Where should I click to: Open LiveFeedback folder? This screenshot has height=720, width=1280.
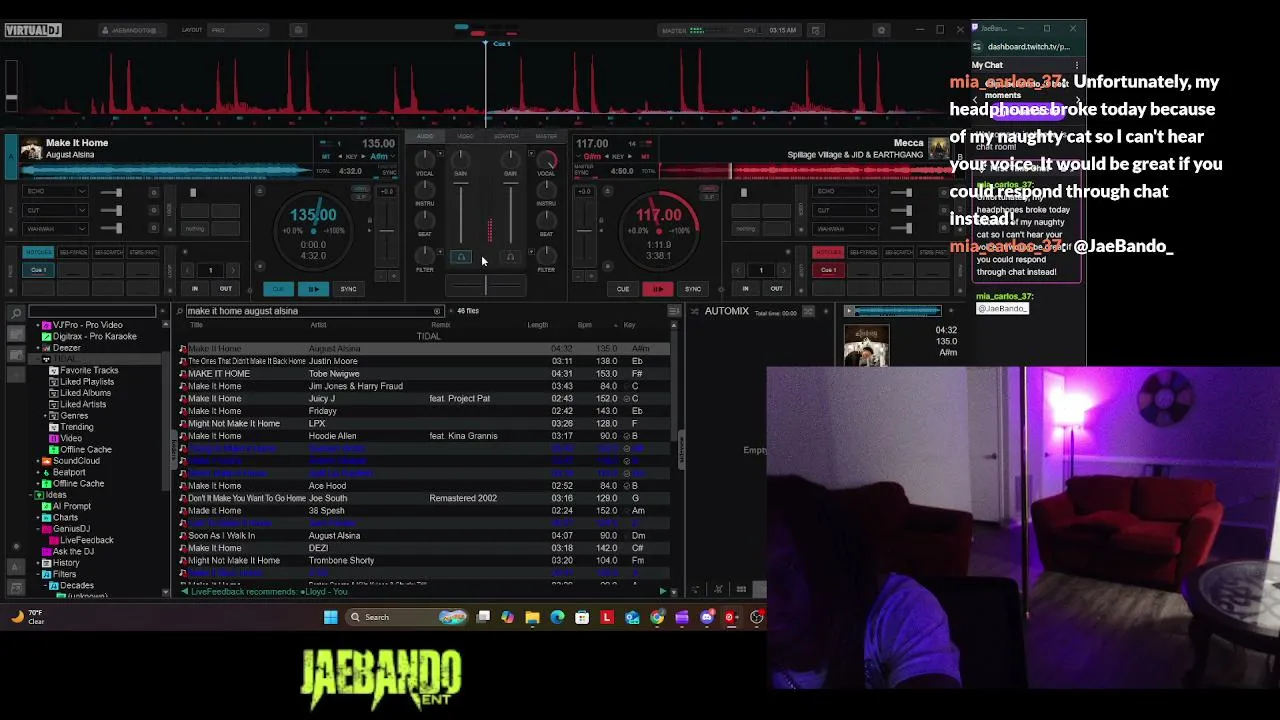pyautogui.click(x=87, y=540)
